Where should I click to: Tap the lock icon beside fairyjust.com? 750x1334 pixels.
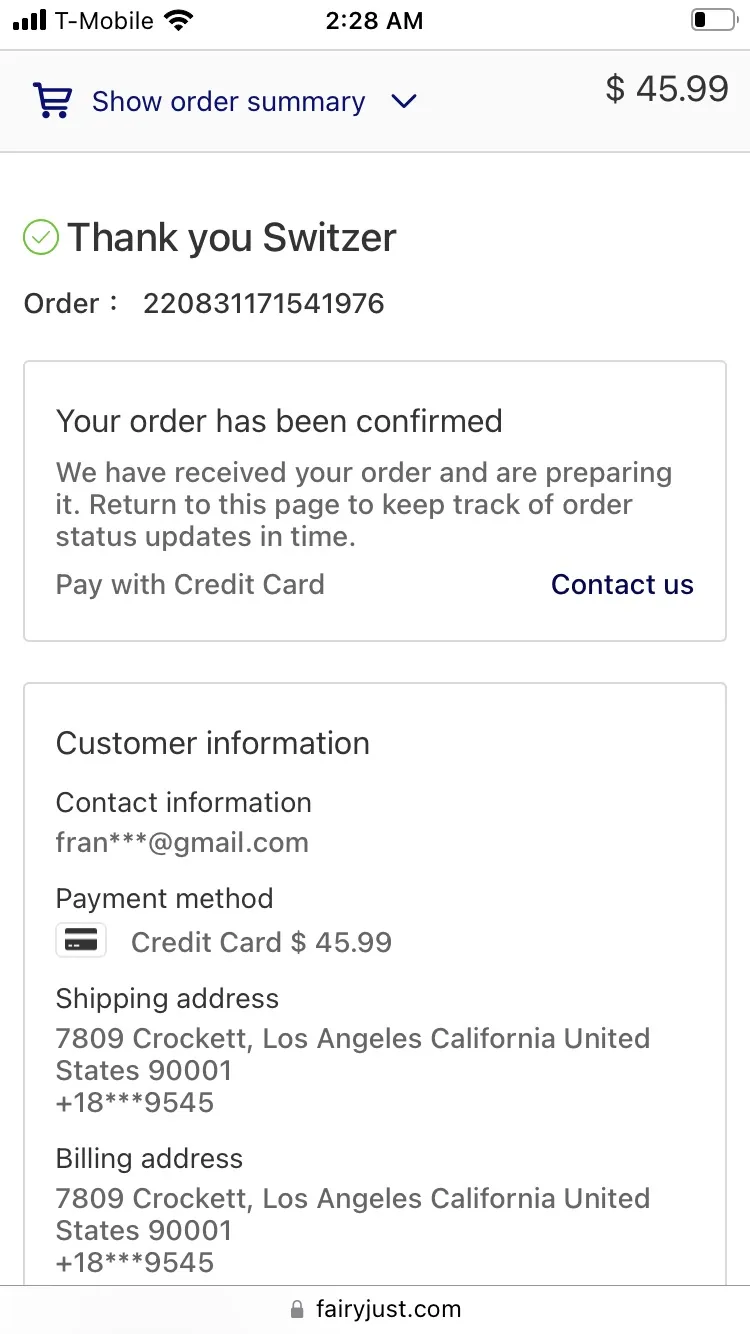pos(296,1309)
